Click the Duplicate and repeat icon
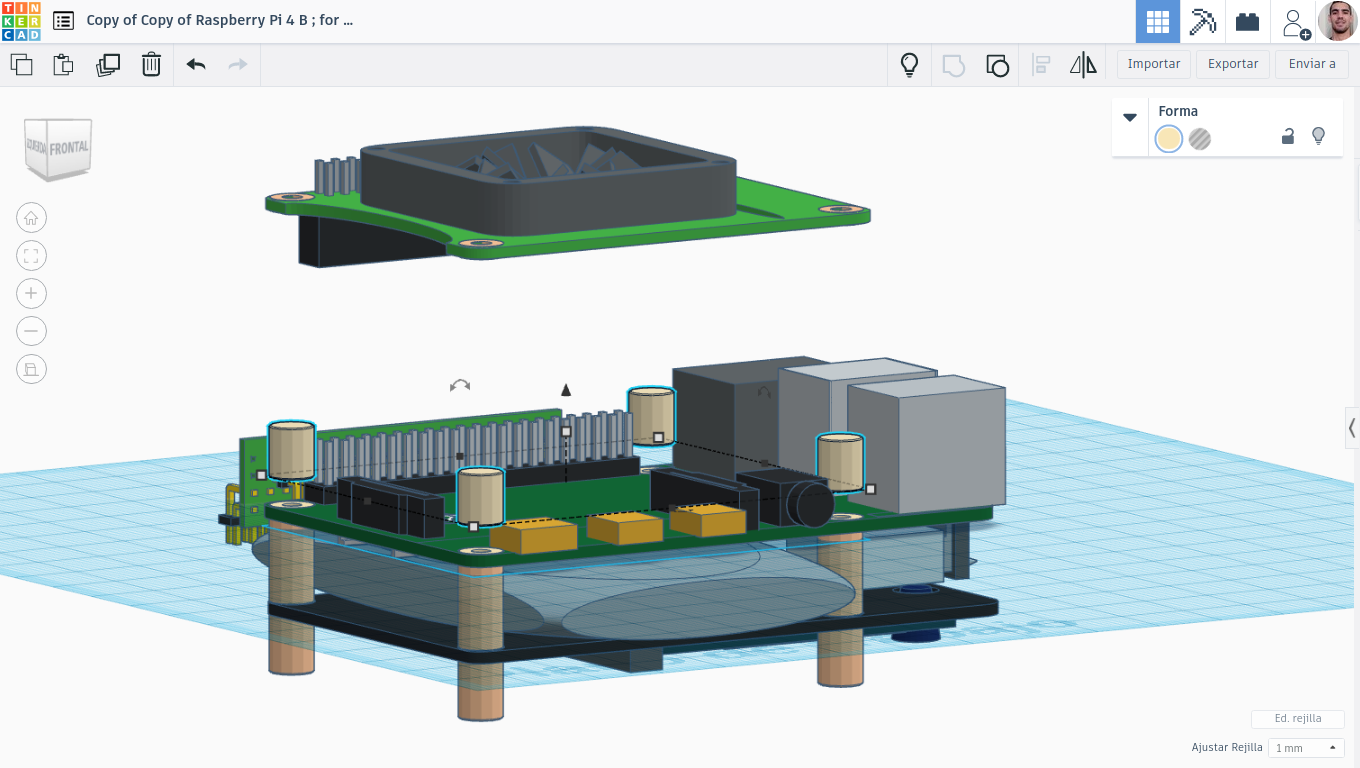The height and width of the screenshot is (768, 1360). [107, 65]
